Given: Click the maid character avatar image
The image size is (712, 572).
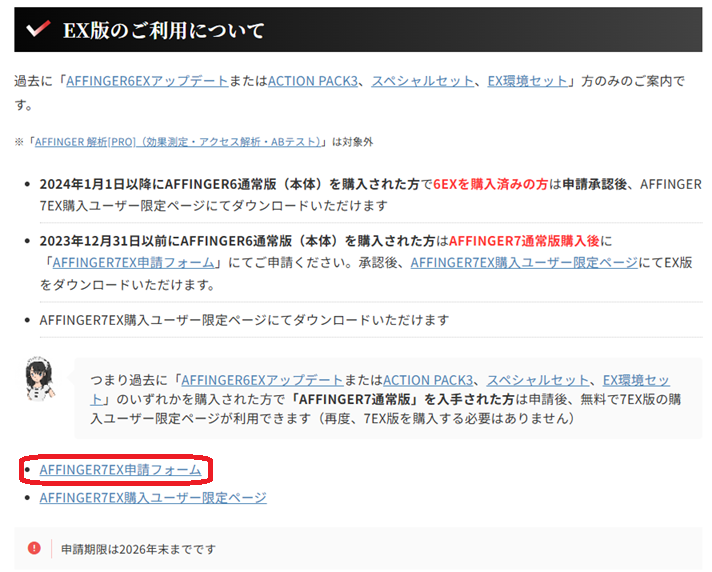Looking at the screenshot, I should (40, 379).
